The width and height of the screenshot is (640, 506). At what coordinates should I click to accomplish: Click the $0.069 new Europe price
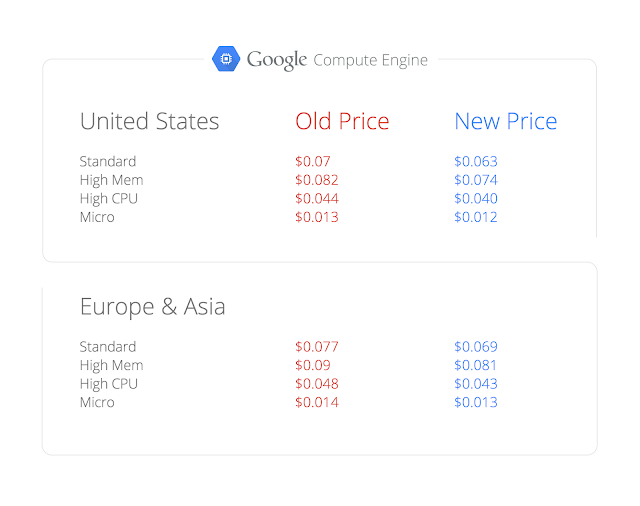click(475, 347)
